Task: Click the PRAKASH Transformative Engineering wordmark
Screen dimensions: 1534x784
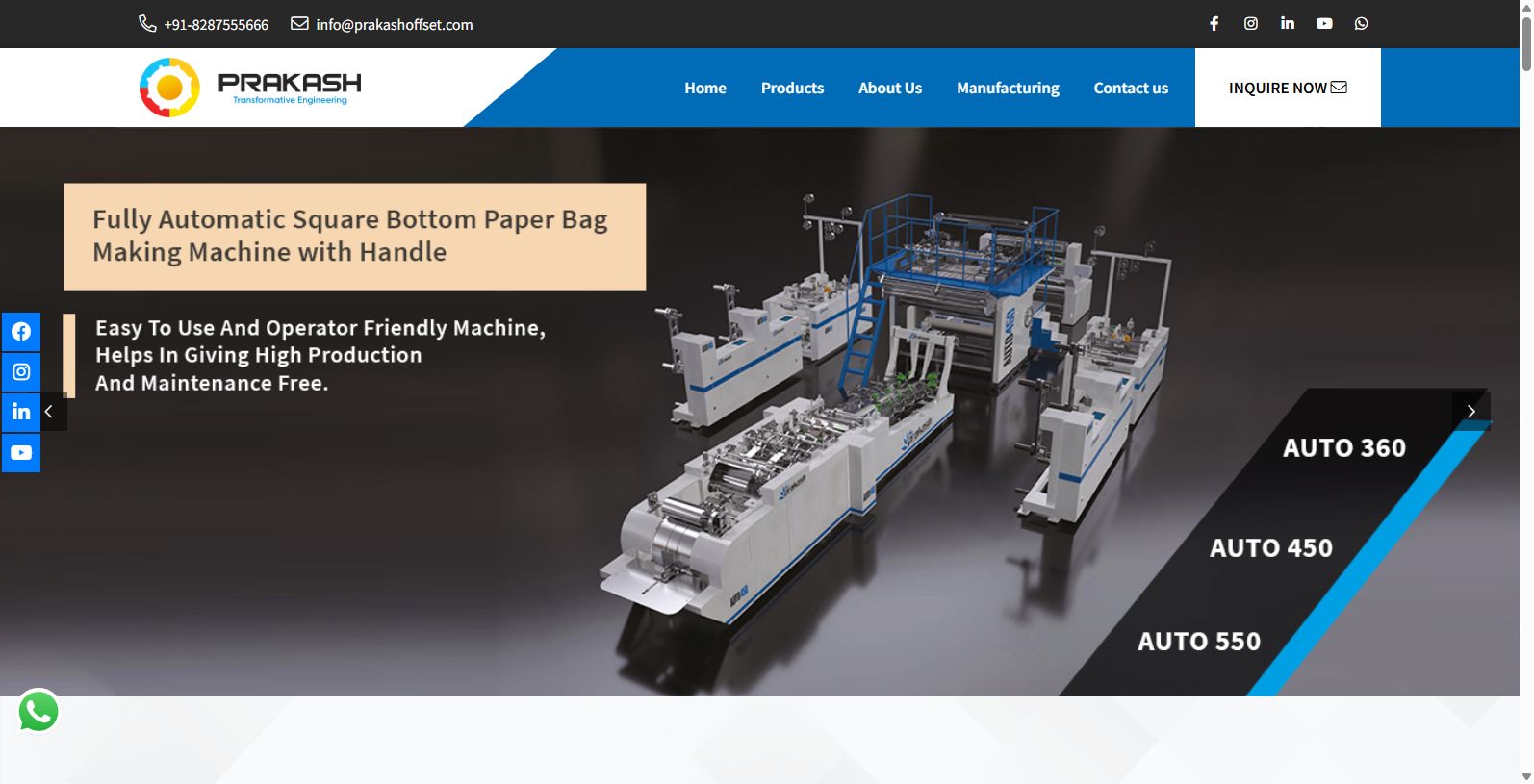Action: pyautogui.click(x=290, y=88)
